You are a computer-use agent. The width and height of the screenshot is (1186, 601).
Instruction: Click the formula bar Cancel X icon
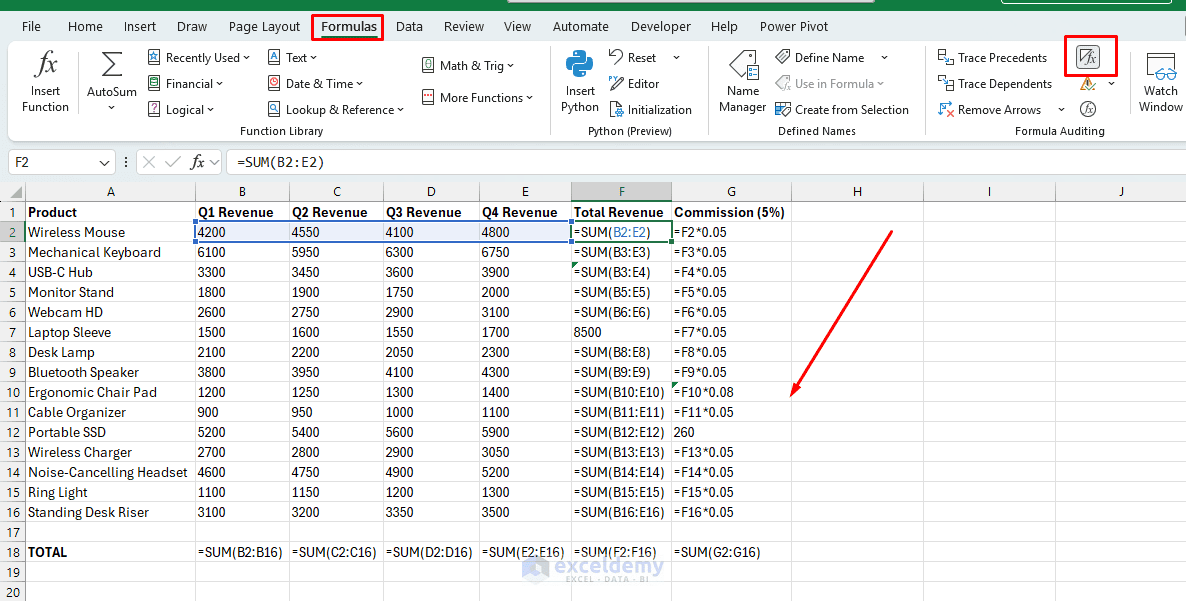[x=149, y=162]
